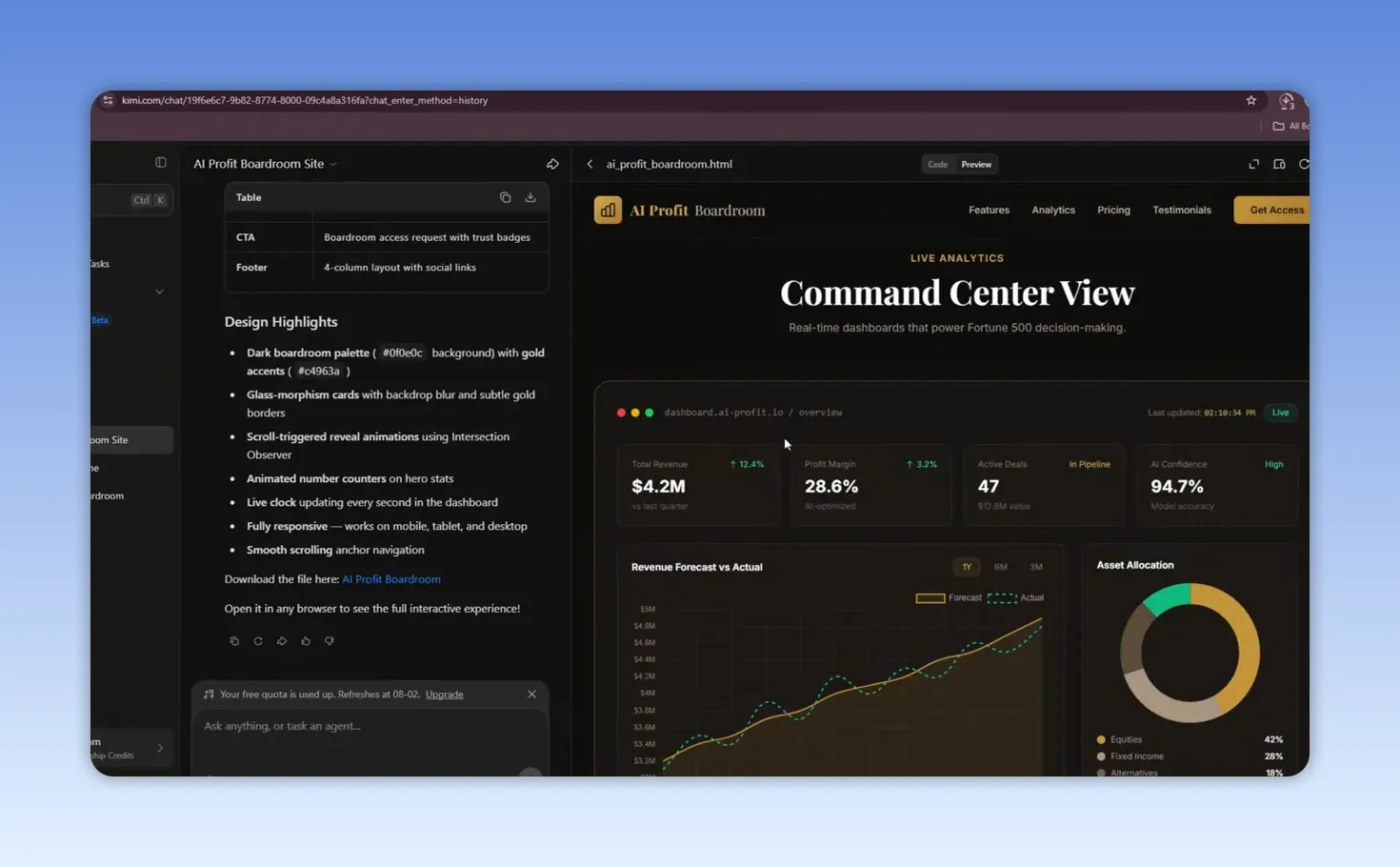Copy the response message icon
1400x867 pixels.
234,641
